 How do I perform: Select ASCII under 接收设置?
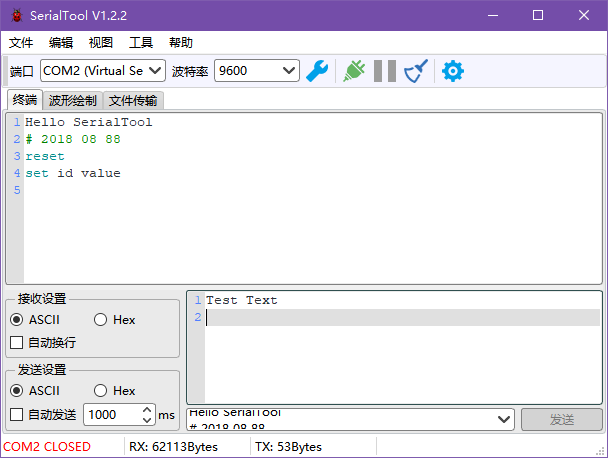tap(35, 320)
